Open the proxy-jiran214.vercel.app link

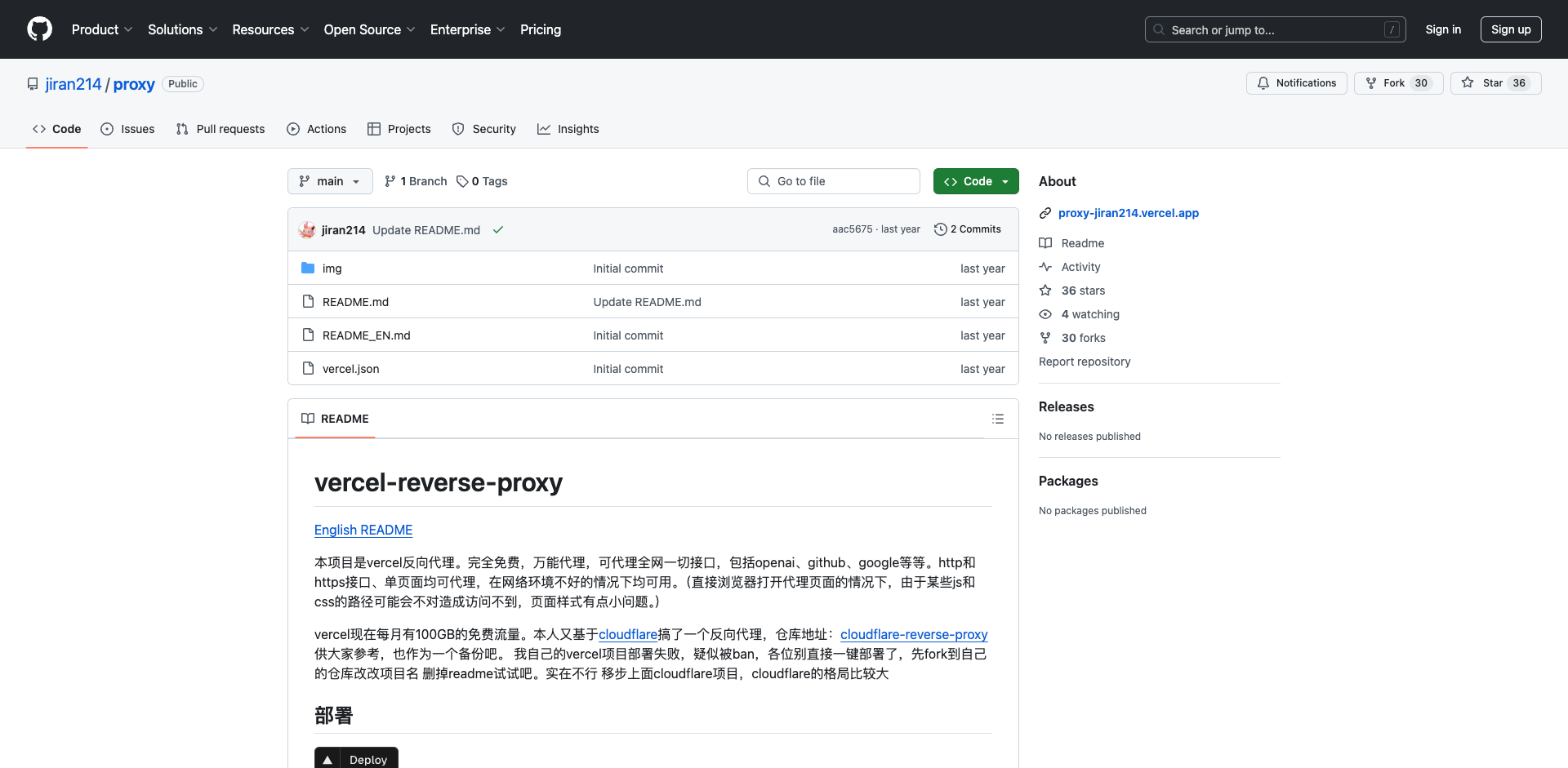1129,213
